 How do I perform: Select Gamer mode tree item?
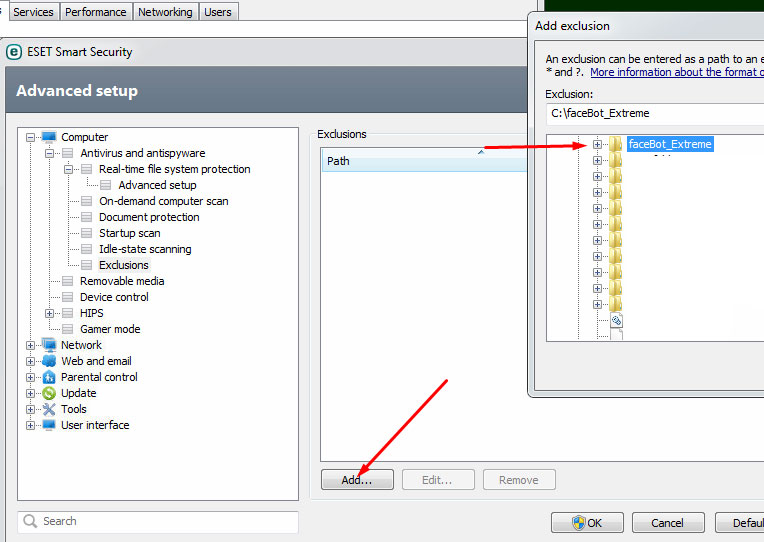pos(110,329)
